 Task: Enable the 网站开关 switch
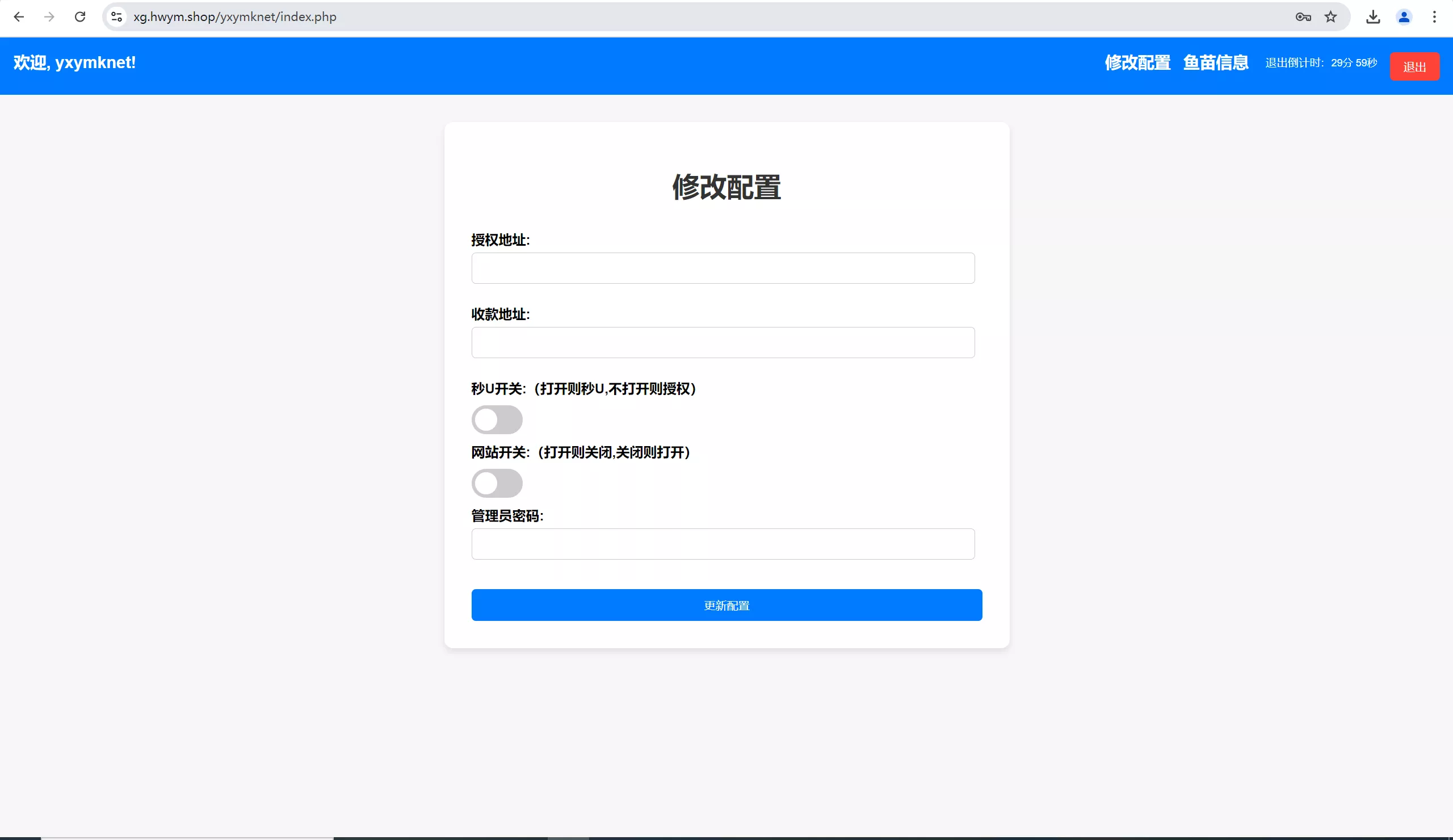[x=497, y=483]
